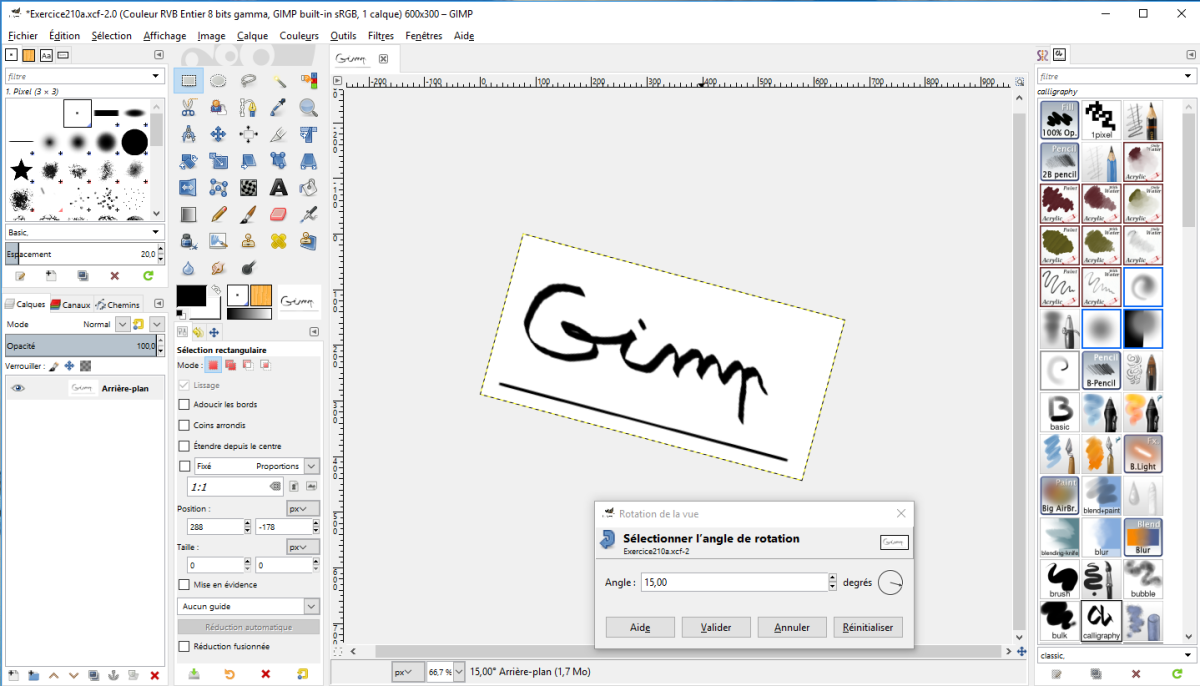
Task: Select the Scissors Select tool
Action: coord(188,108)
